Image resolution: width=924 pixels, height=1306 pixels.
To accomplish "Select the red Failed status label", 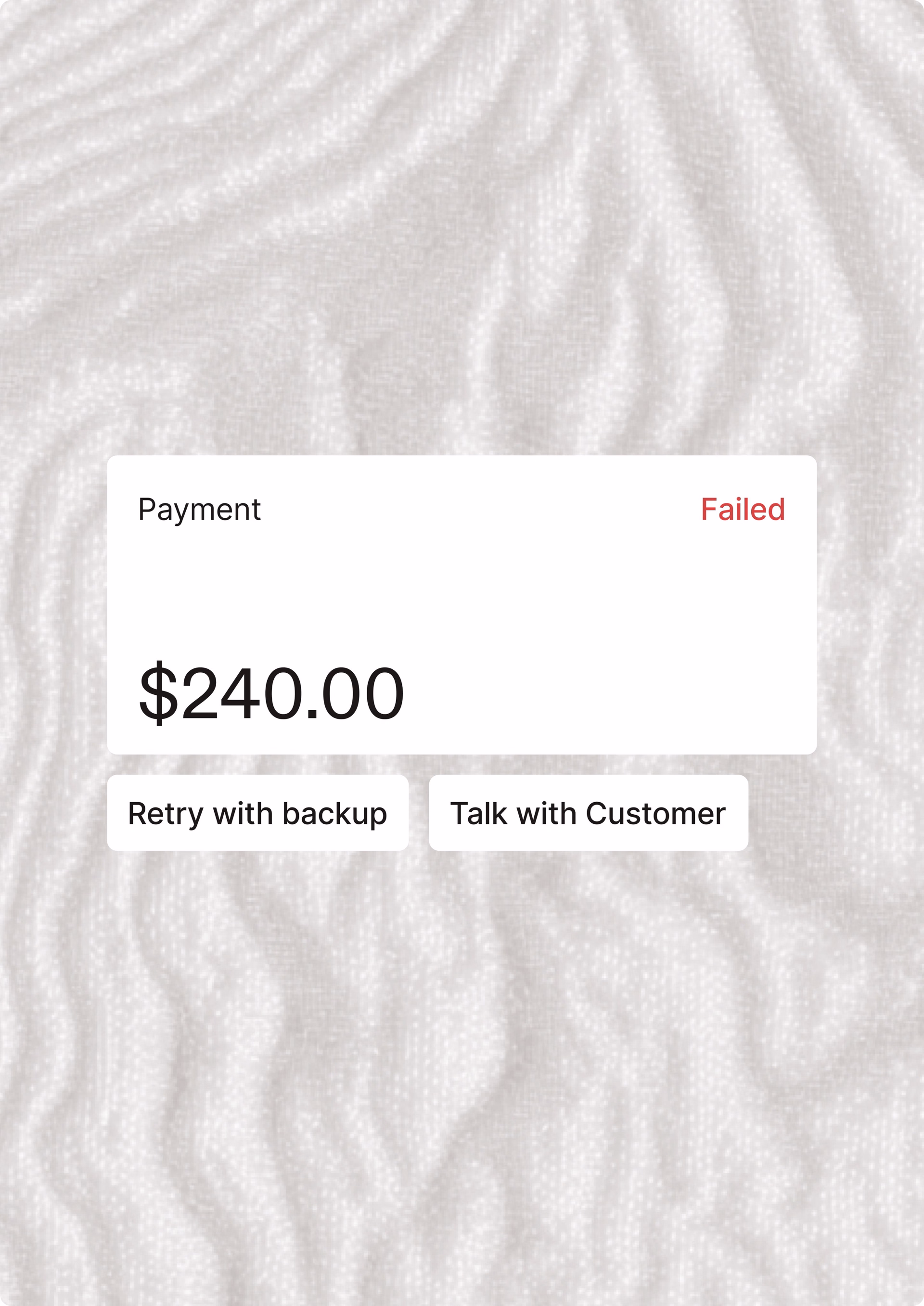I will (743, 509).
